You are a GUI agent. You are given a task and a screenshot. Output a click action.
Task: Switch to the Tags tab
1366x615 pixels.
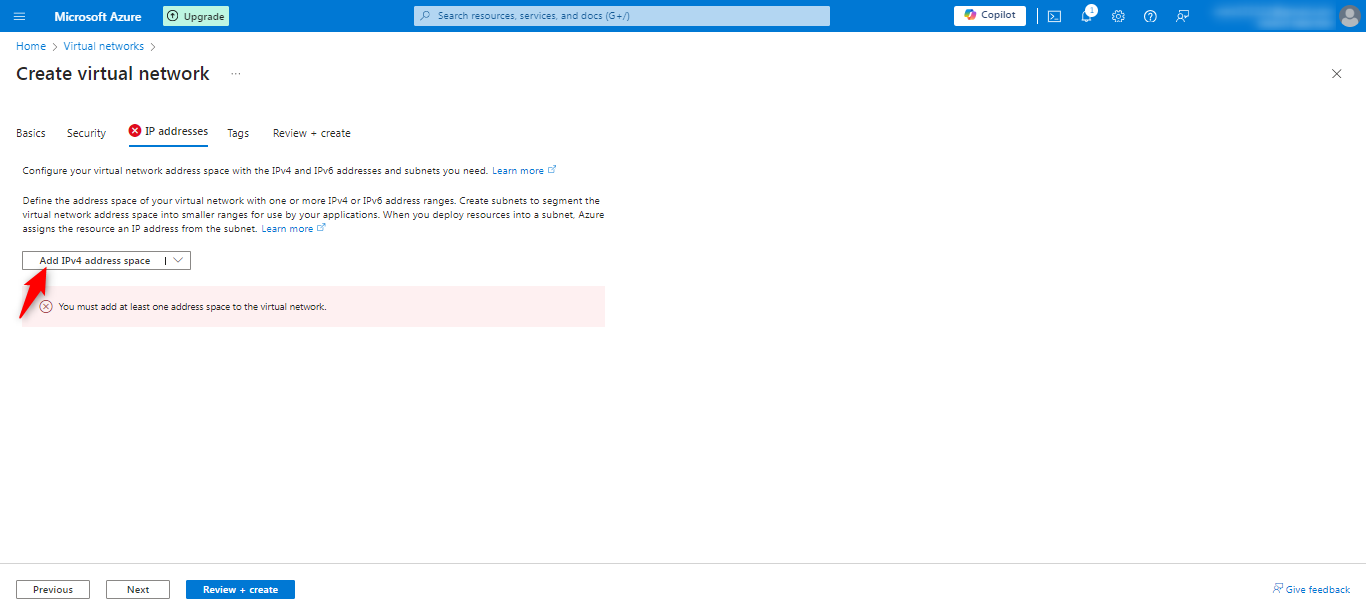238,133
